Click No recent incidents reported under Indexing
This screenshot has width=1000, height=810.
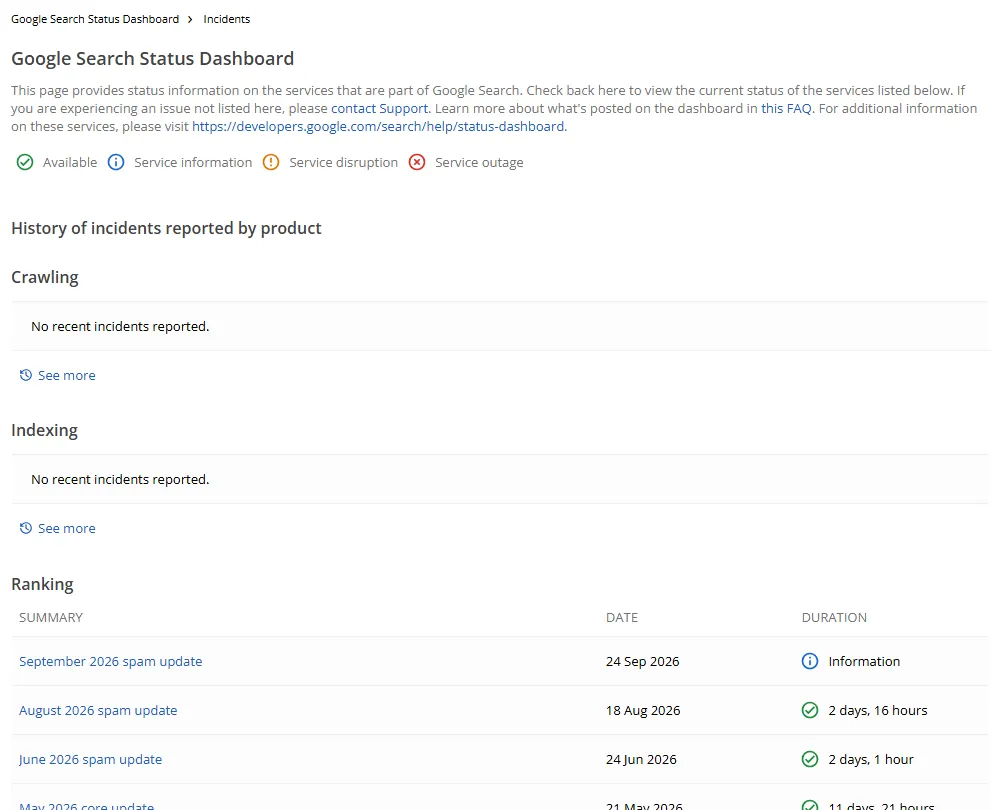pos(120,480)
